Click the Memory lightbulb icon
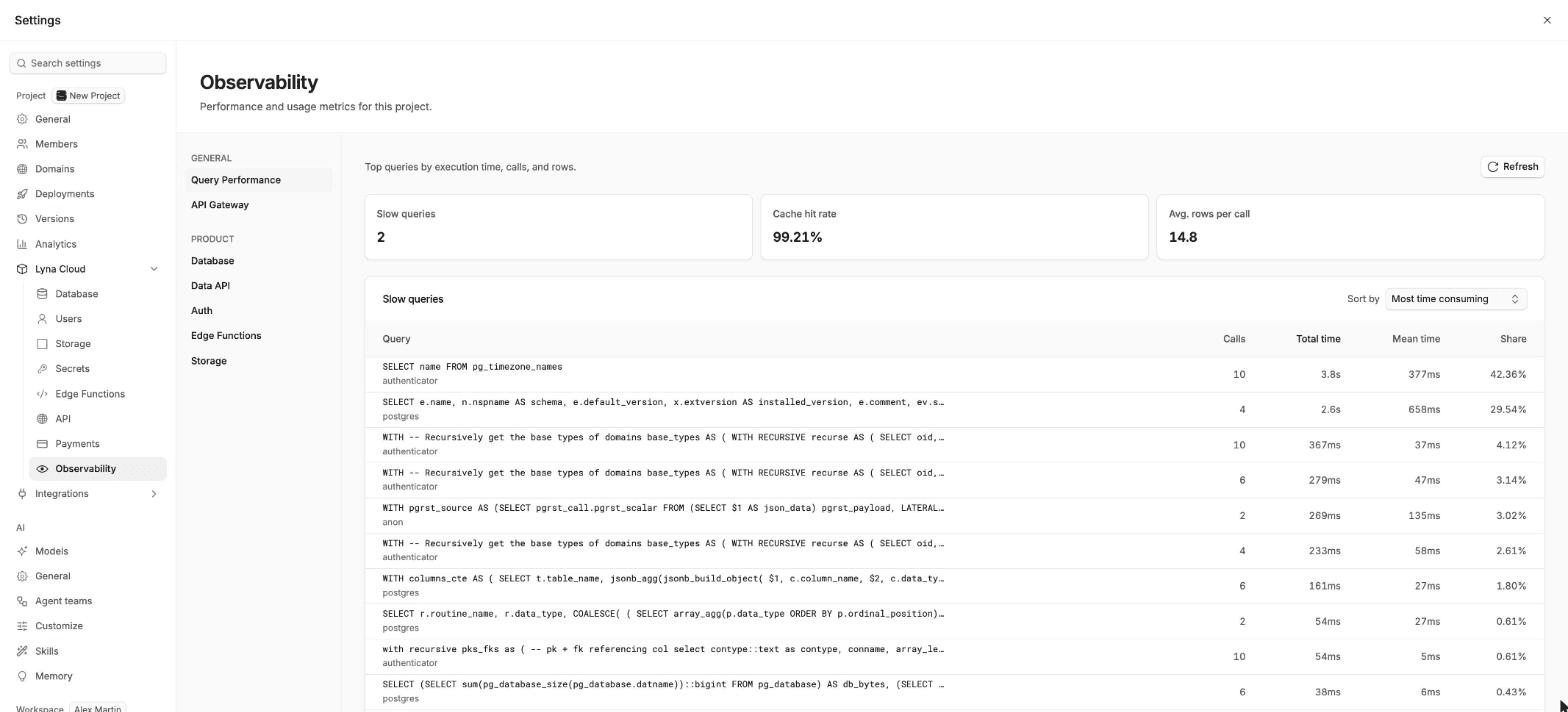 22,676
